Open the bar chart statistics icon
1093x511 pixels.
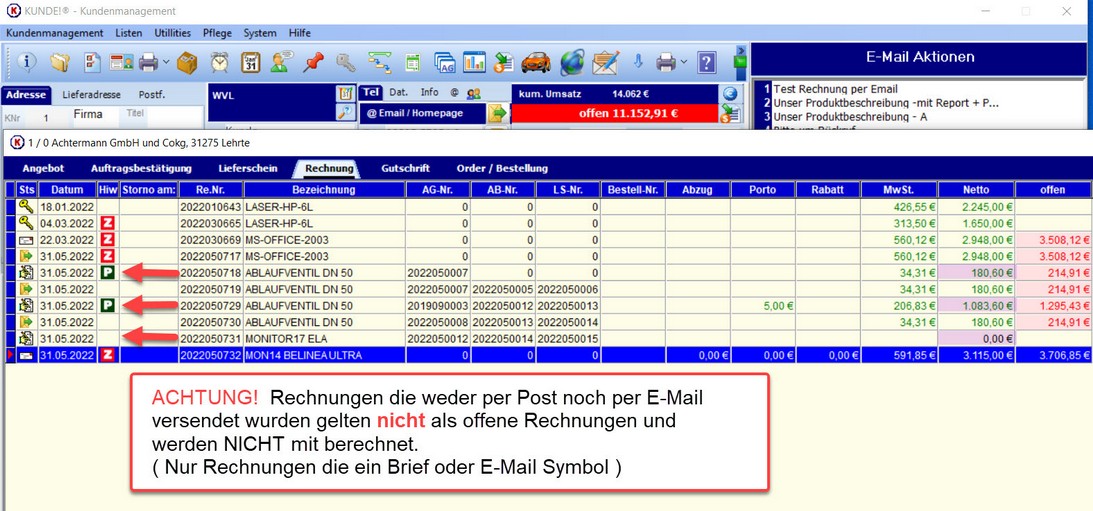(x=473, y=63)
